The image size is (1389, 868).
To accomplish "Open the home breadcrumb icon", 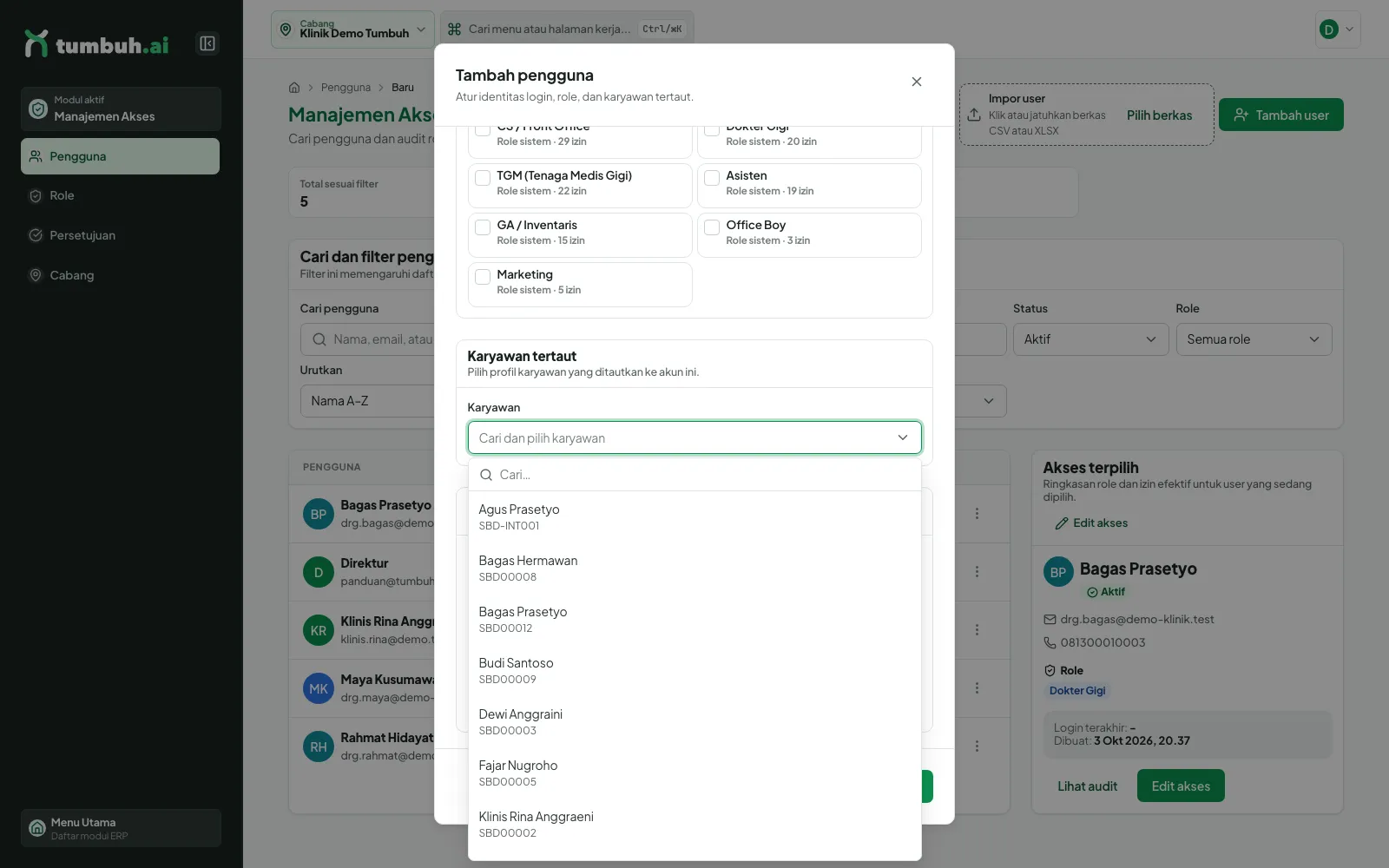I will coord(294,88).
